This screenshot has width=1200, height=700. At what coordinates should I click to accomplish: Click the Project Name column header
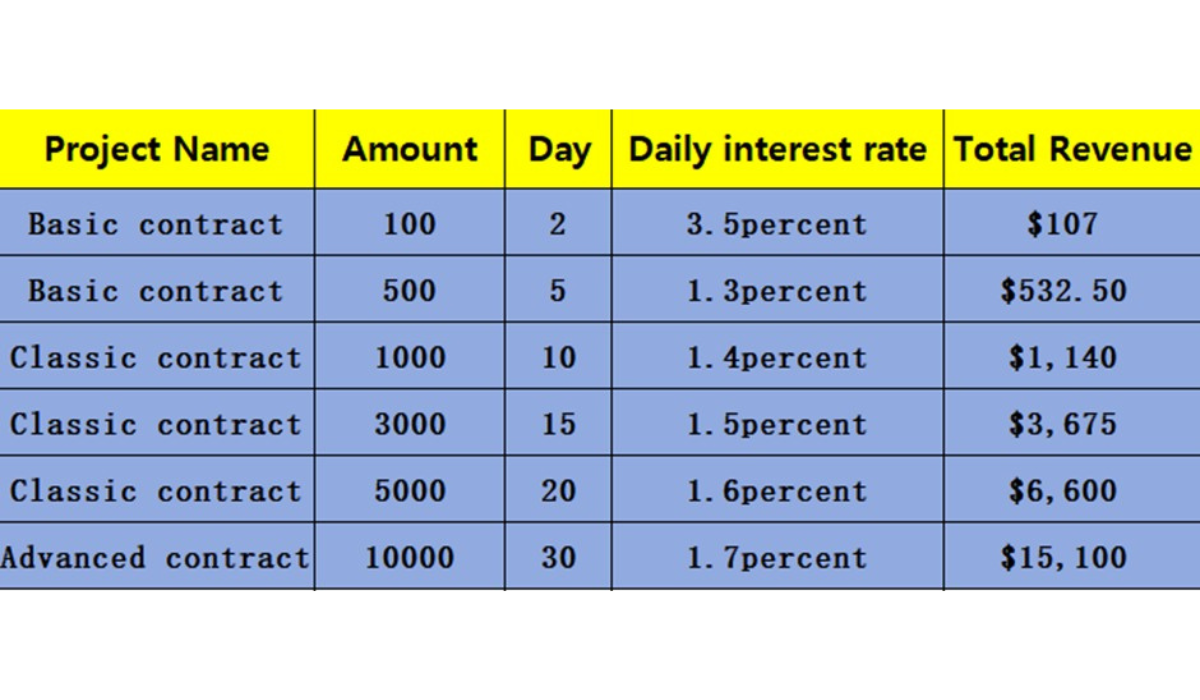point(157,150)
